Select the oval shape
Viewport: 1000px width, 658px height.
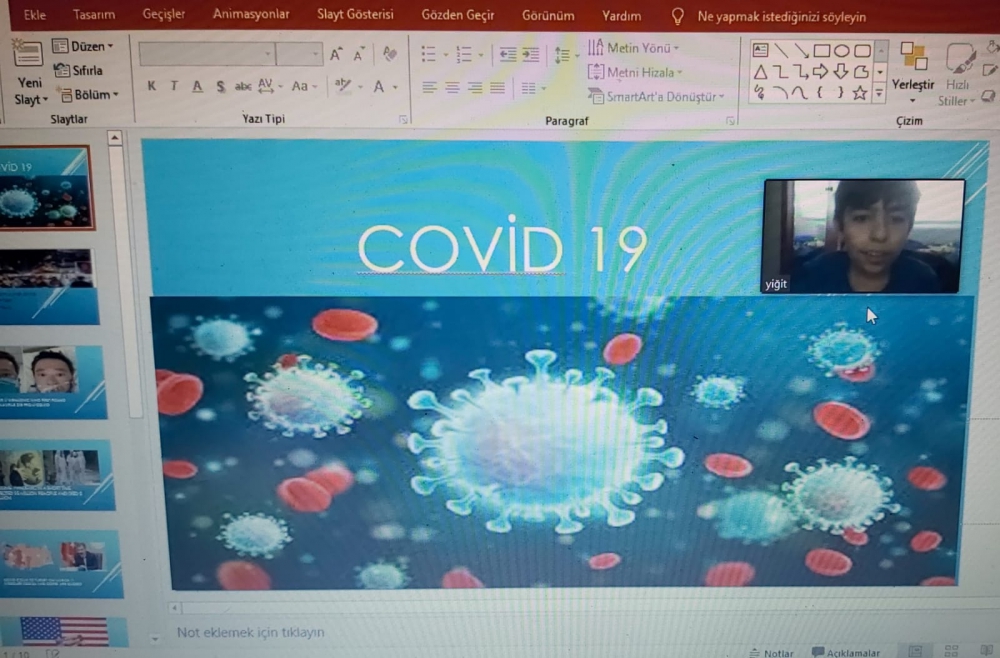(x=842, y=50)
